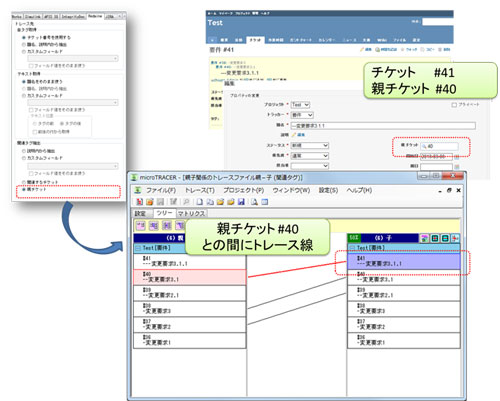Open ヘルプ(H) menu in microTRACER
The width and height of the screenshot is (500, 401).
(359, 190)
